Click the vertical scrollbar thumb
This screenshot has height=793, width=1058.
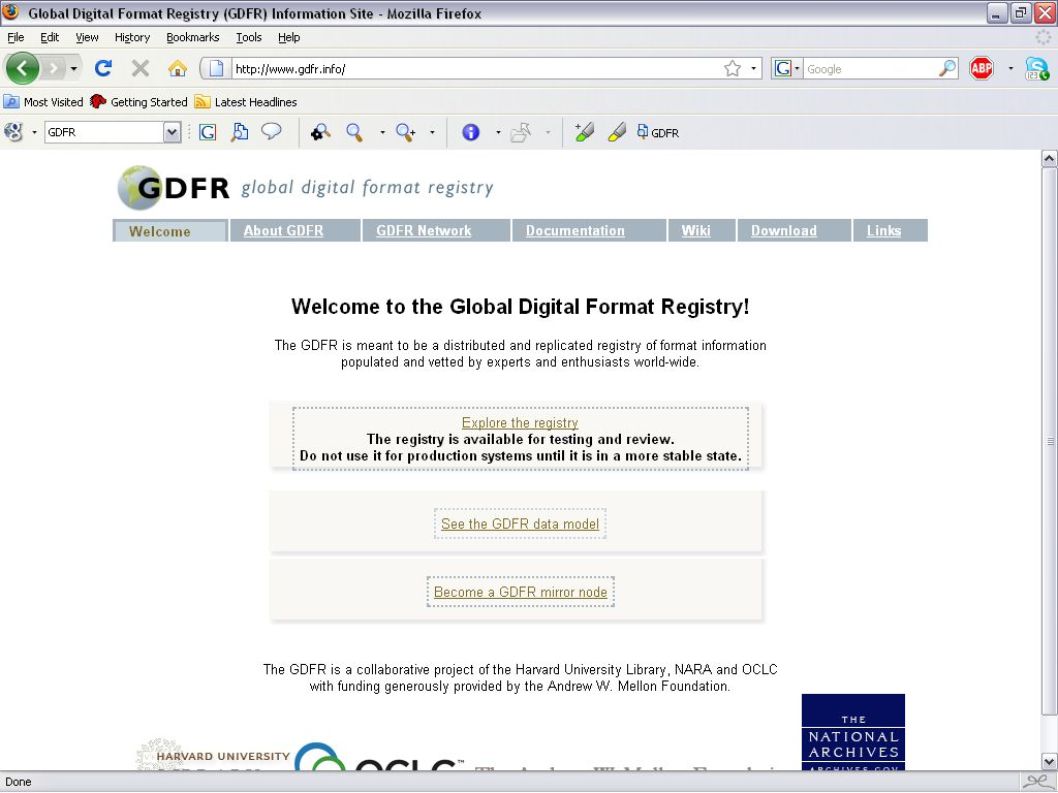(x=1049, y=441)
